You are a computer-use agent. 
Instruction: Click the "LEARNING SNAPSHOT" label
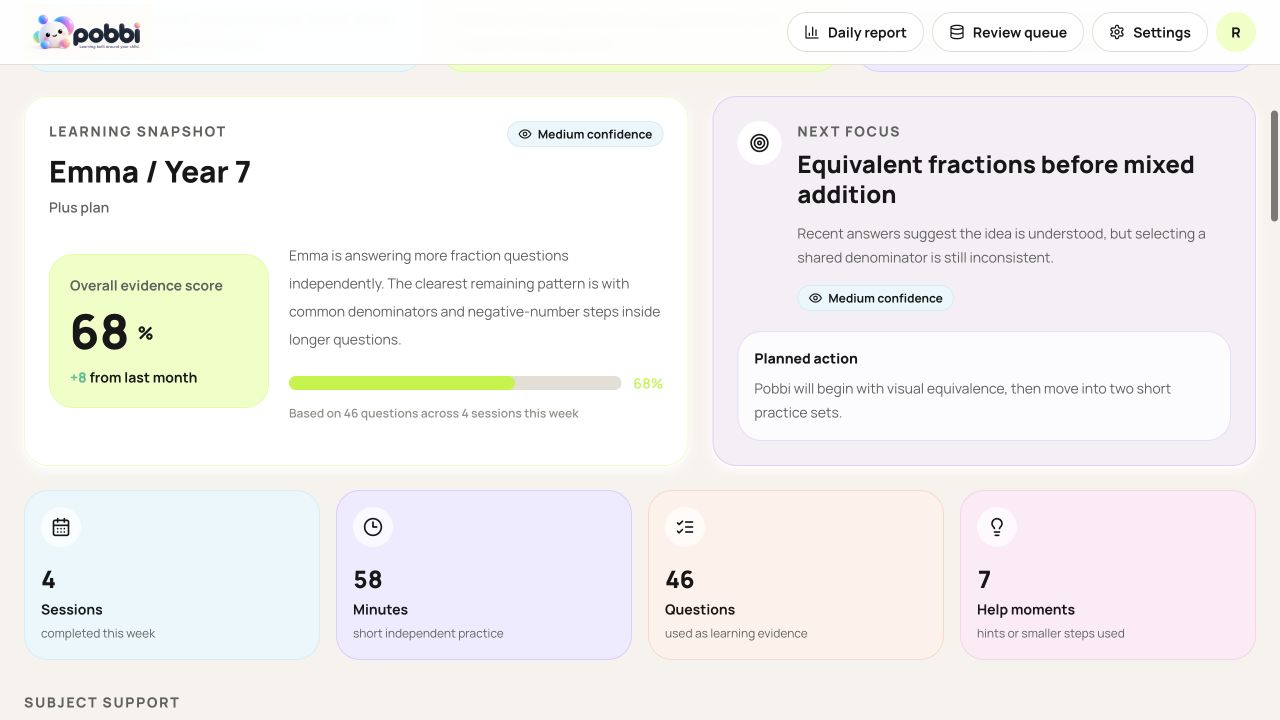click(138, 132)
